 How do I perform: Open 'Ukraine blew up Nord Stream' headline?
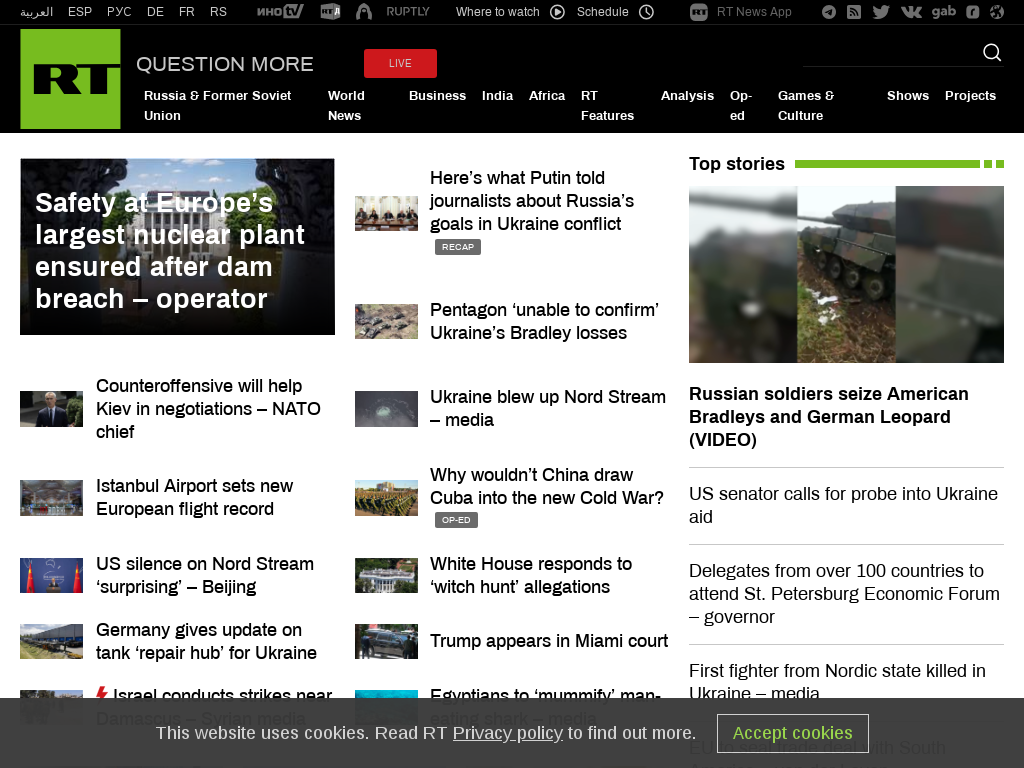point(548,408)
